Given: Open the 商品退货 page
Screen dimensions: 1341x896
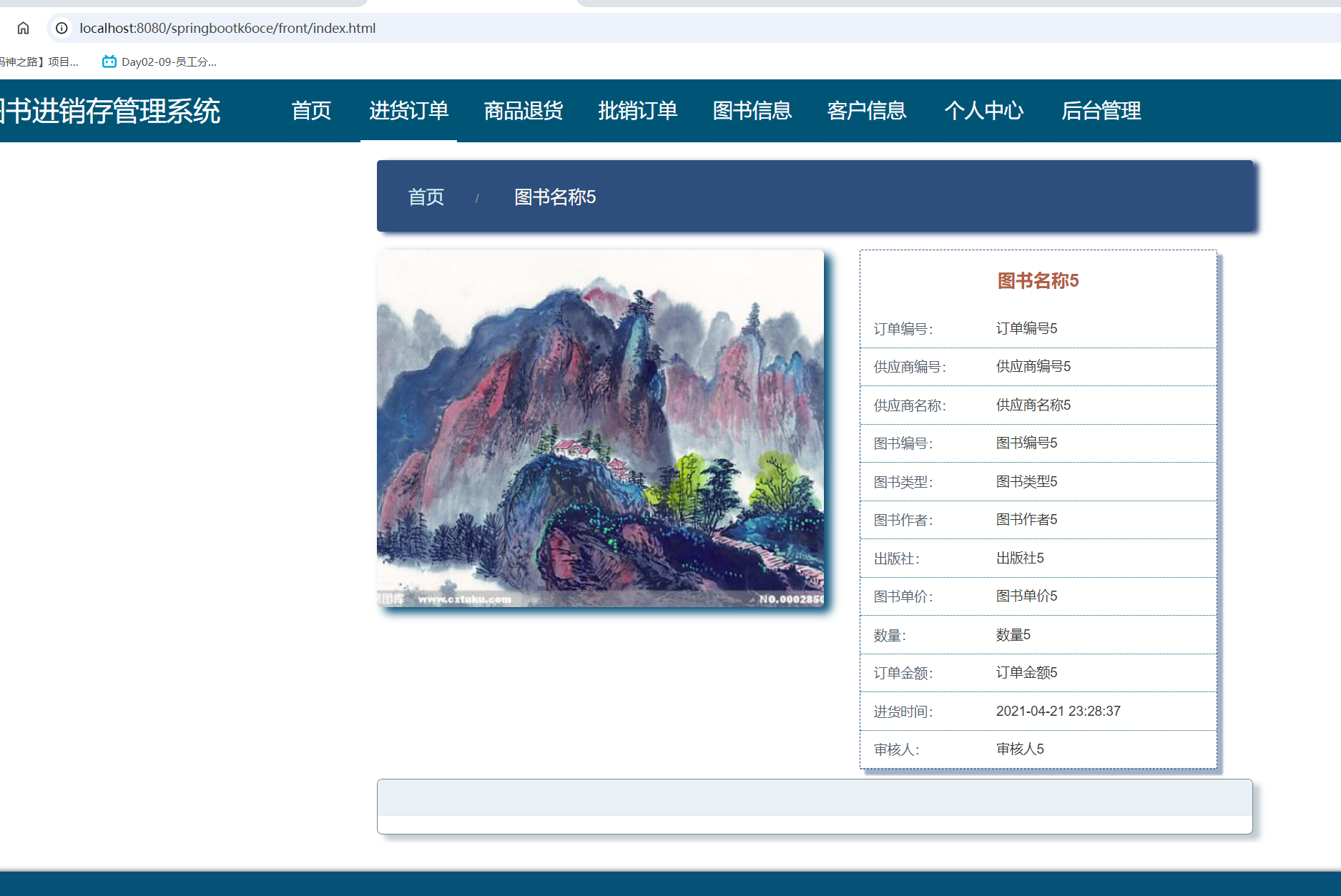Looking at the screenshot, I should 523,111.
